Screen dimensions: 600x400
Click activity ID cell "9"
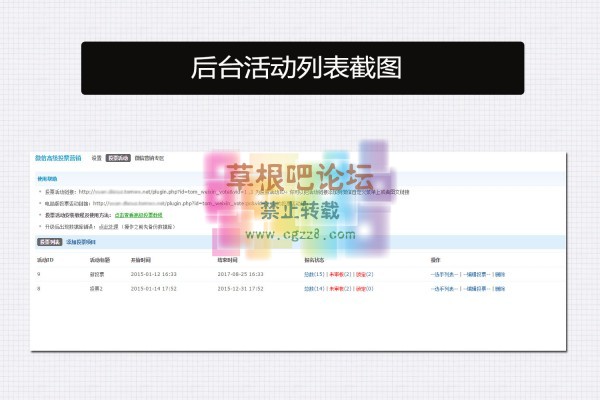38,274
